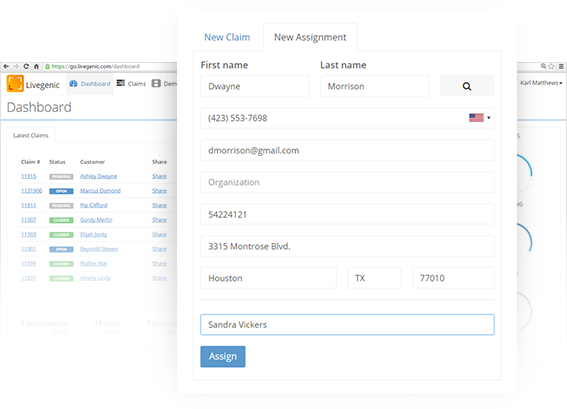
Task: Switch to the New Claim tab
Action: pyautogui.click(x=227, y=37)
